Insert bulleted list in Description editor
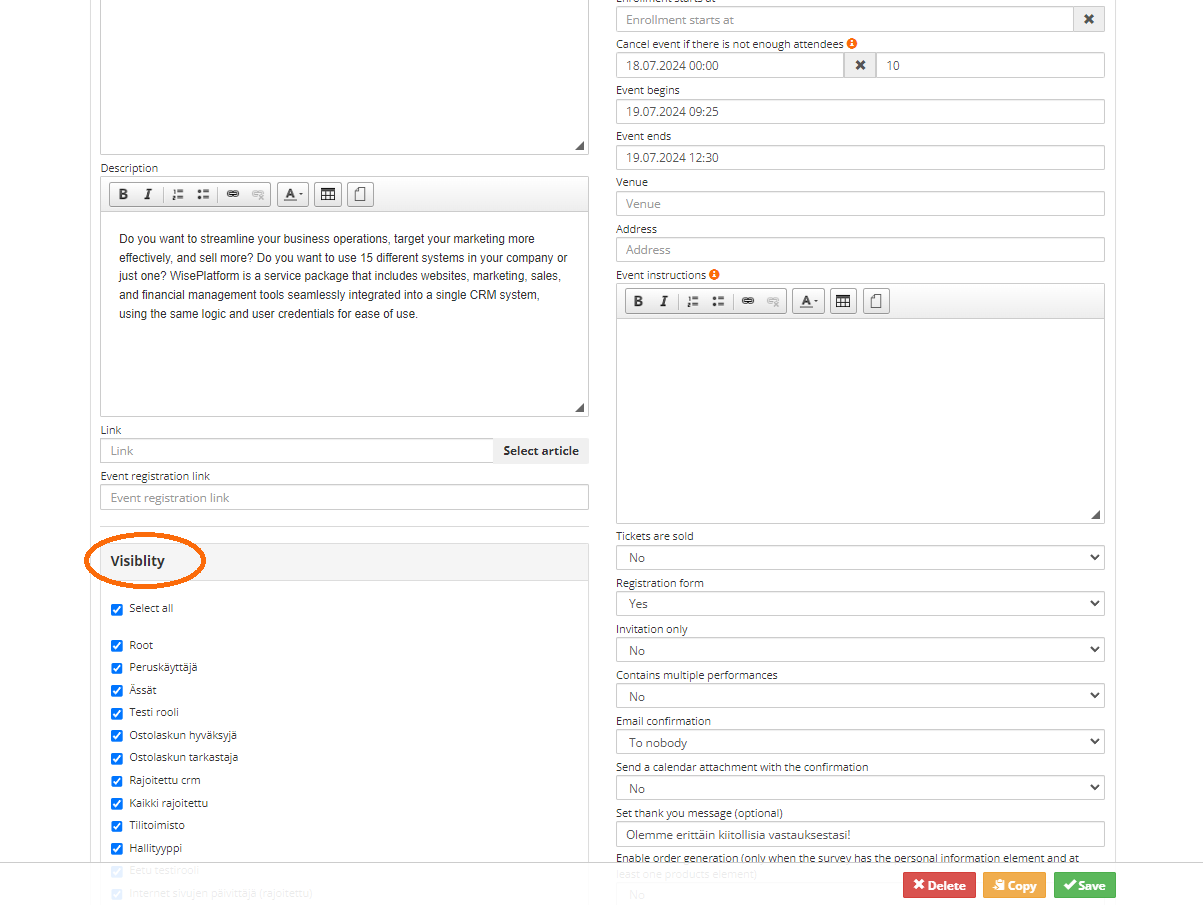1203x905 pixels. click(203, 195)
